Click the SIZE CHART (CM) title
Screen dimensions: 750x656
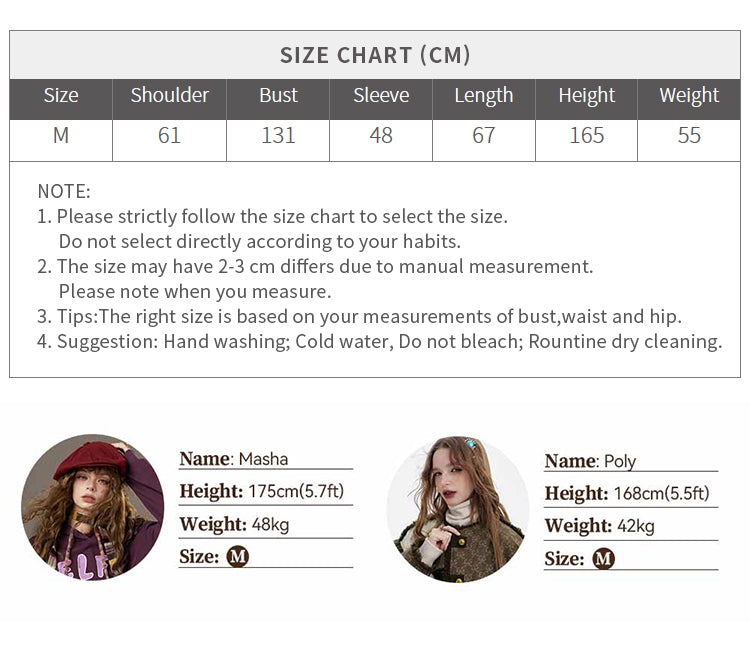(375, 55)
